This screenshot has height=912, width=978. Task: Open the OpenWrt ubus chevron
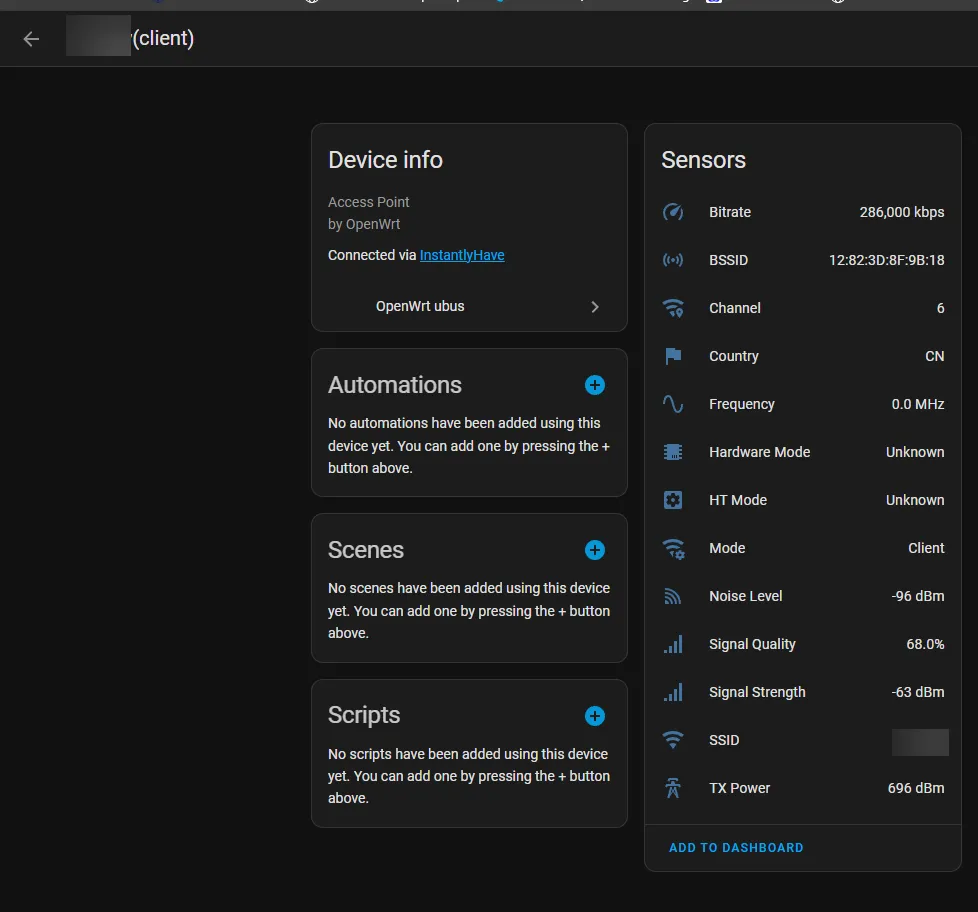[595, 307]
